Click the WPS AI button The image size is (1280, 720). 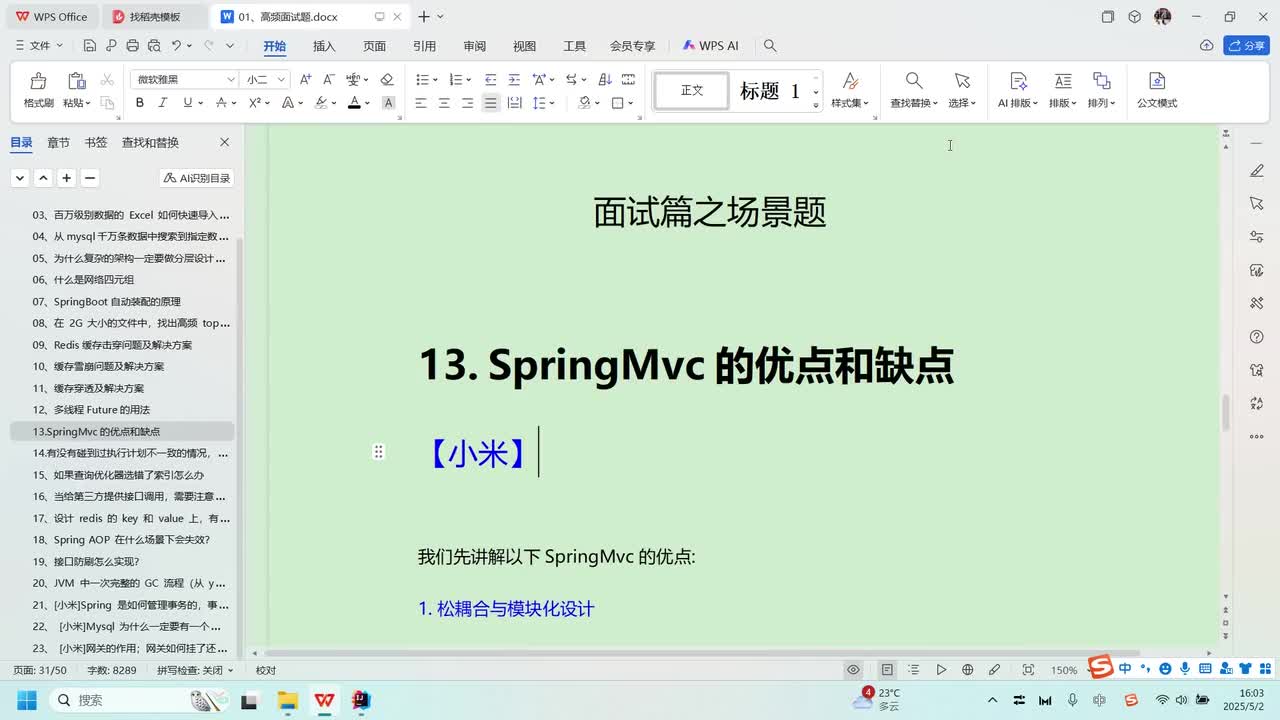coord(711,46)
